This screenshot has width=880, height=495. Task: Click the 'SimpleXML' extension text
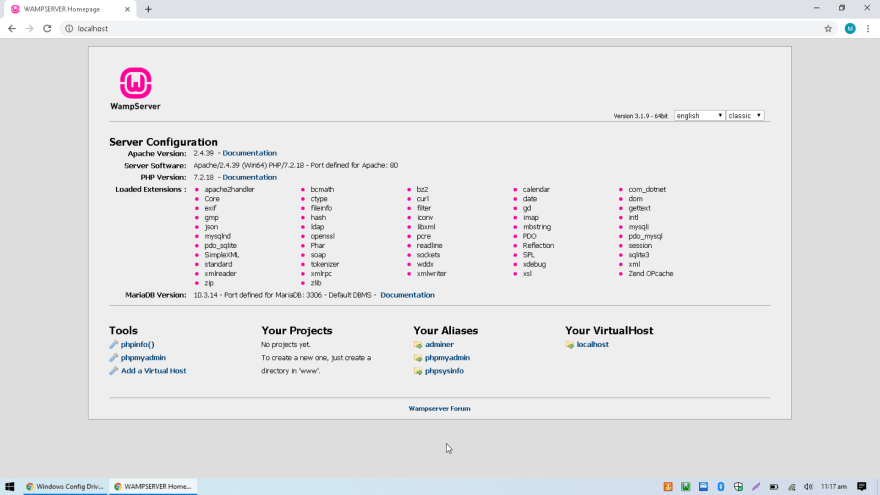pos(222,255)
